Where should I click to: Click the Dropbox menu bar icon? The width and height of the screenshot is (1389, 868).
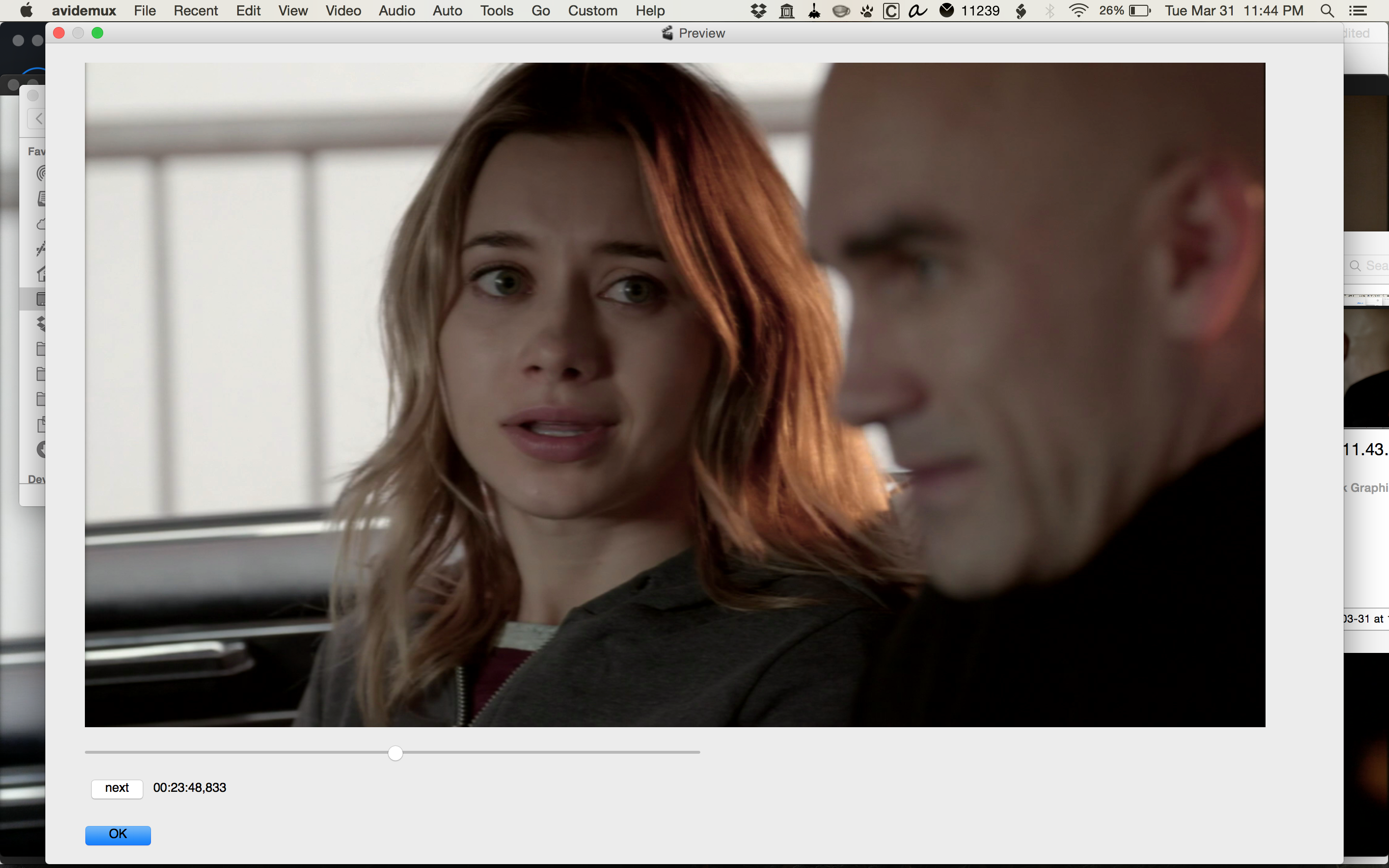[759, 10]
